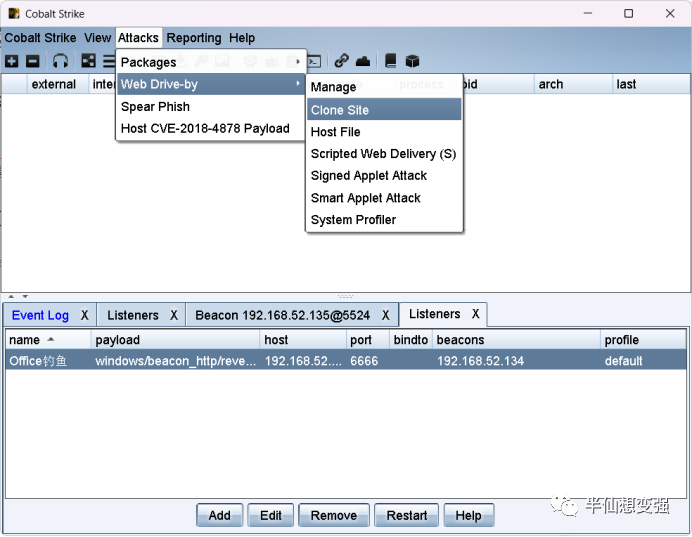Click the Restart listener button
The image size is (692, 537).
click(406, 515)
